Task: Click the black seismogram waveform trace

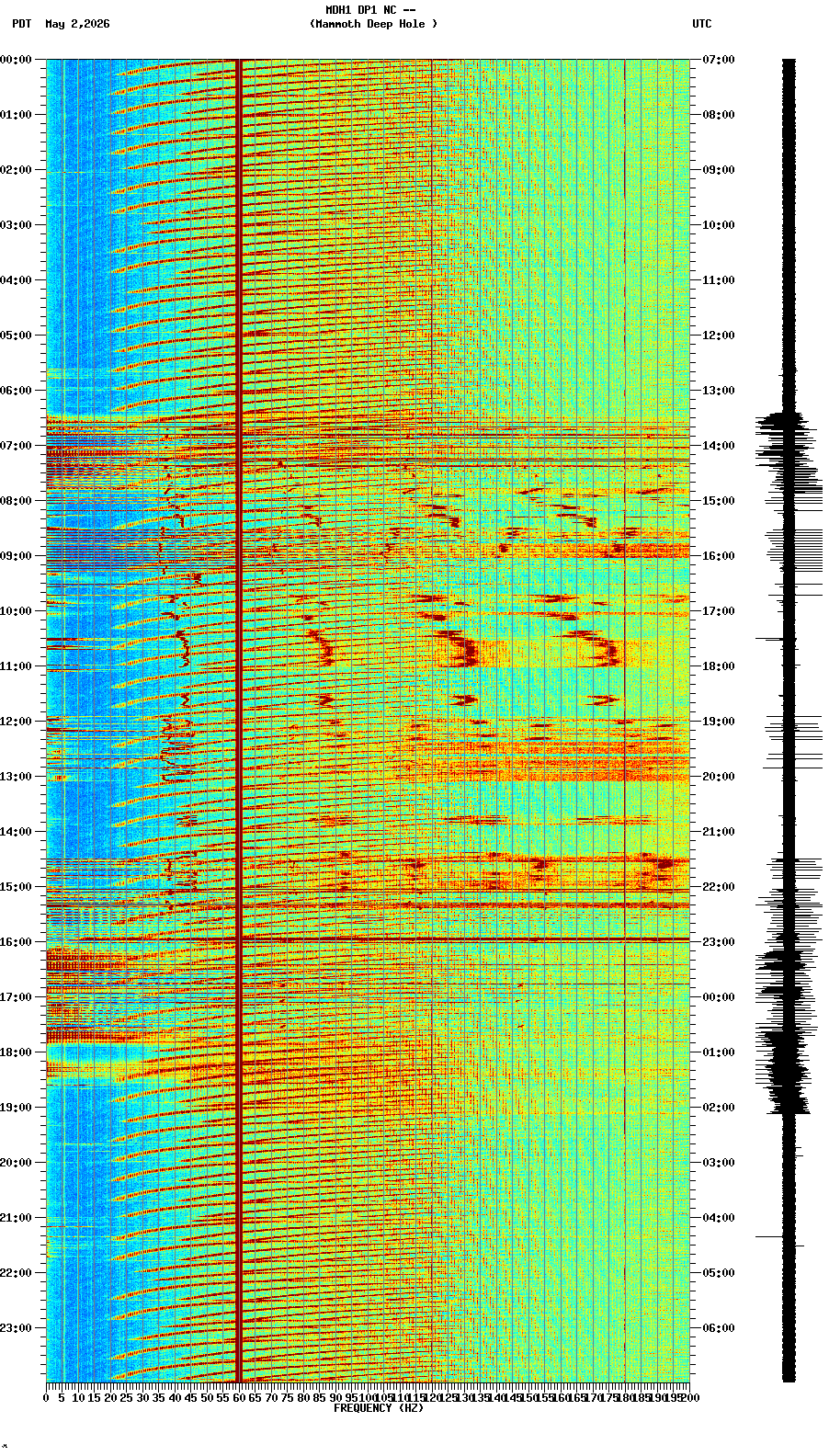Action: click(789, 721)
